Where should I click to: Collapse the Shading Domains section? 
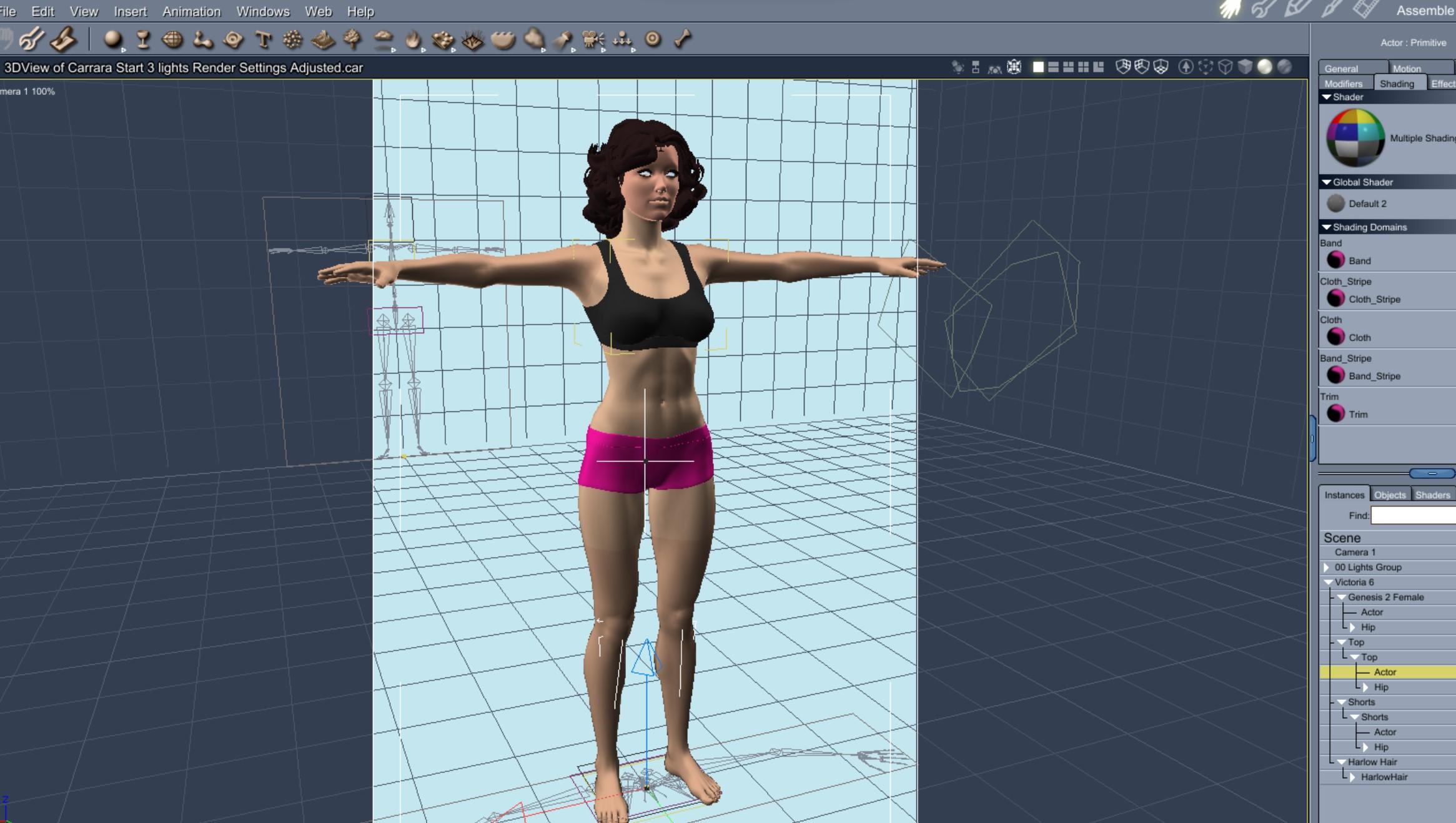click(x=1327, y=227)
